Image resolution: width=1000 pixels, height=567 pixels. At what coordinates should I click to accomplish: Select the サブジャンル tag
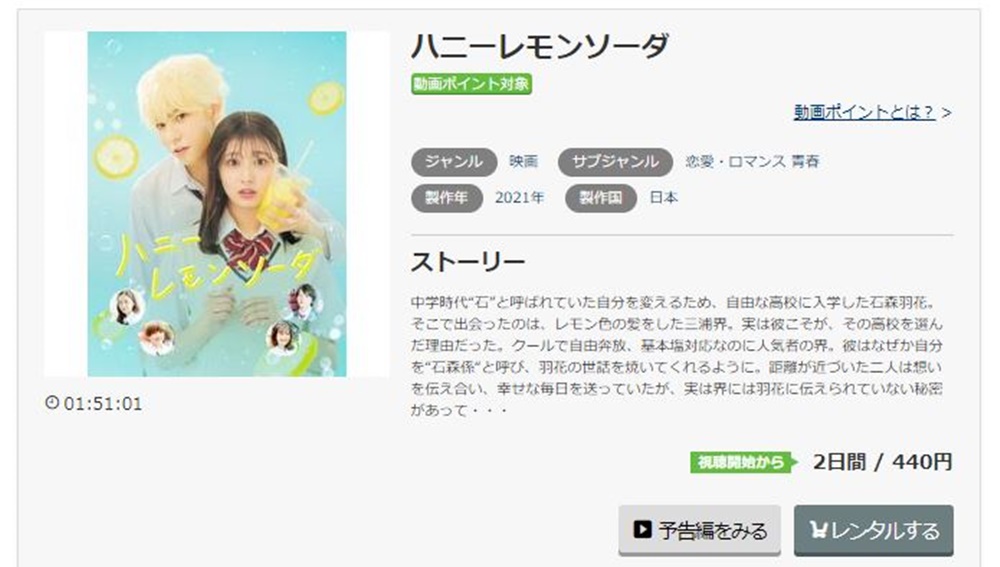615,162
